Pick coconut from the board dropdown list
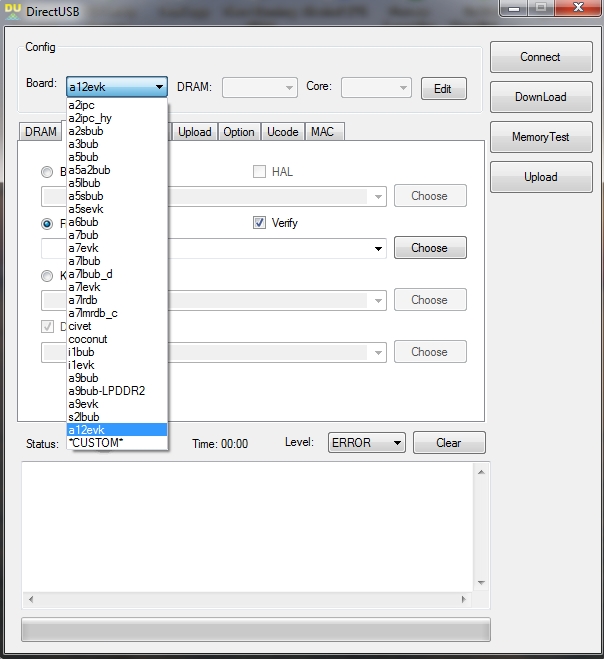The image size is (604, 659). pos(88,339)
